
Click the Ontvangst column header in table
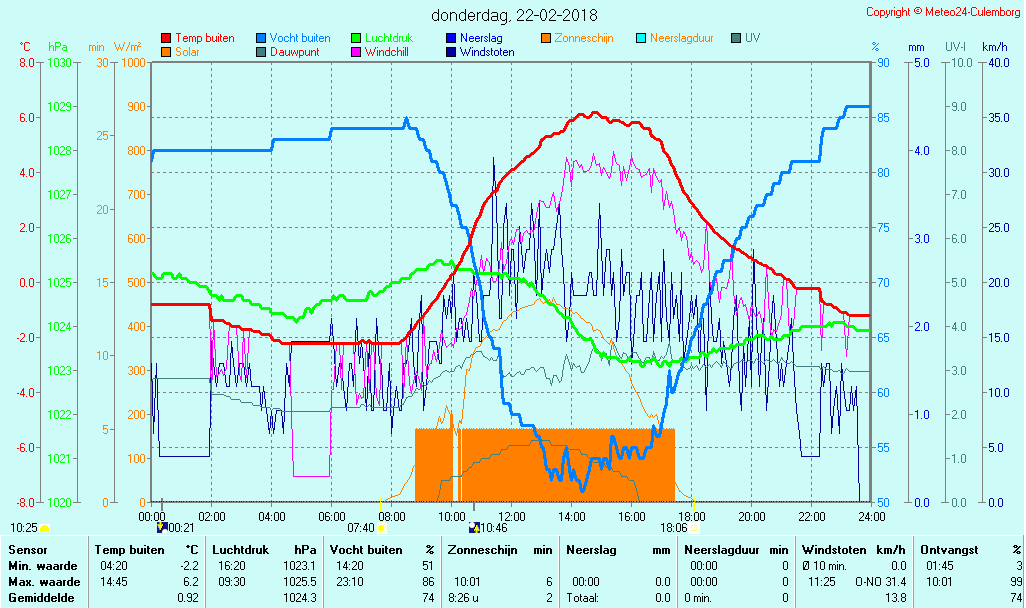pos(945,549)
